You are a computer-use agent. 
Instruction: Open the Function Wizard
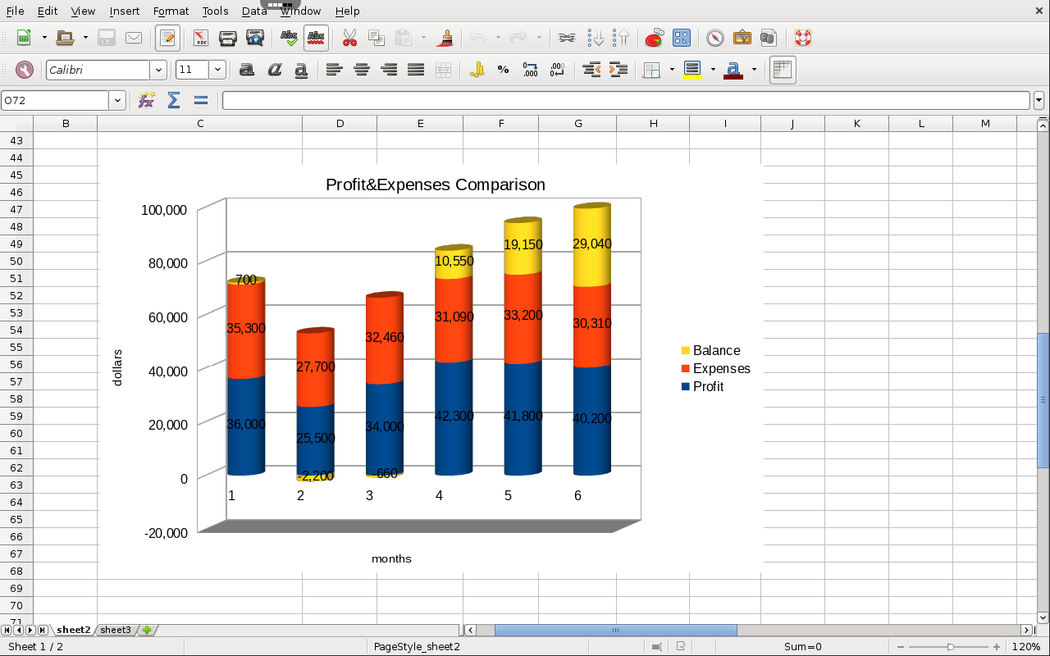(x=147, y=100)
